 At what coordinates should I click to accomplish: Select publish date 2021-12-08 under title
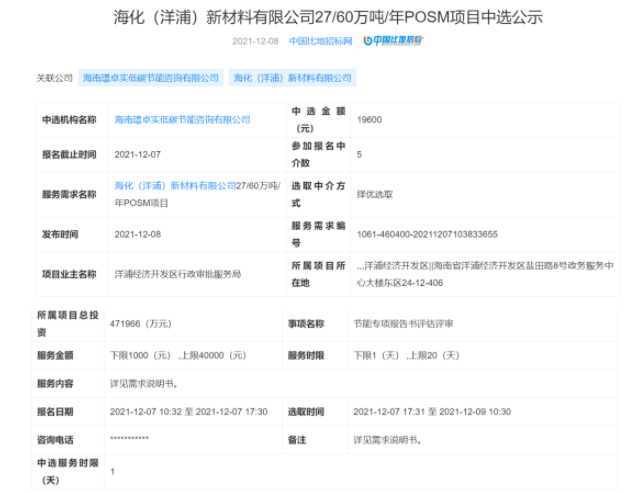pos(255,41)
